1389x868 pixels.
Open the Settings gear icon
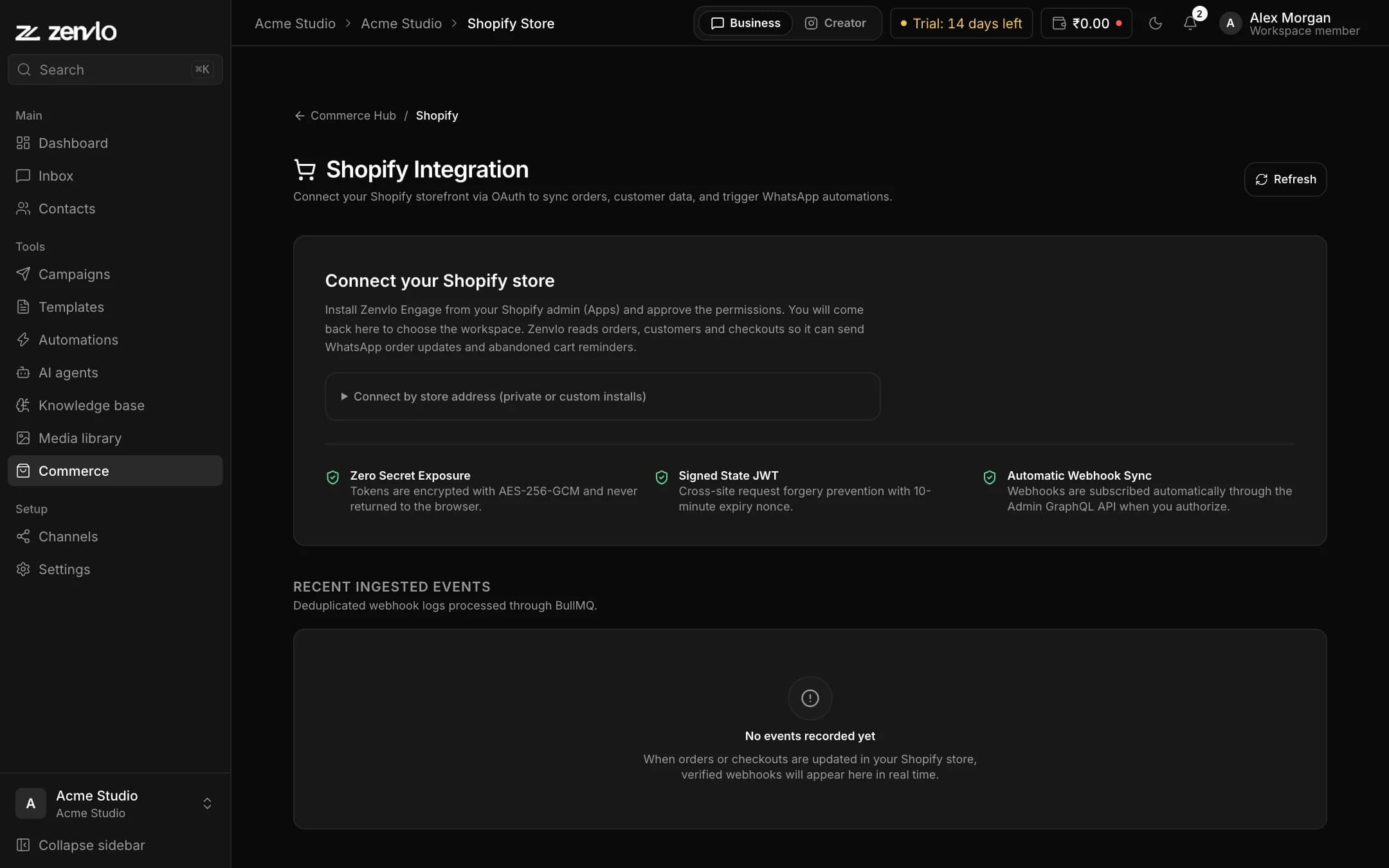point(23,569)
